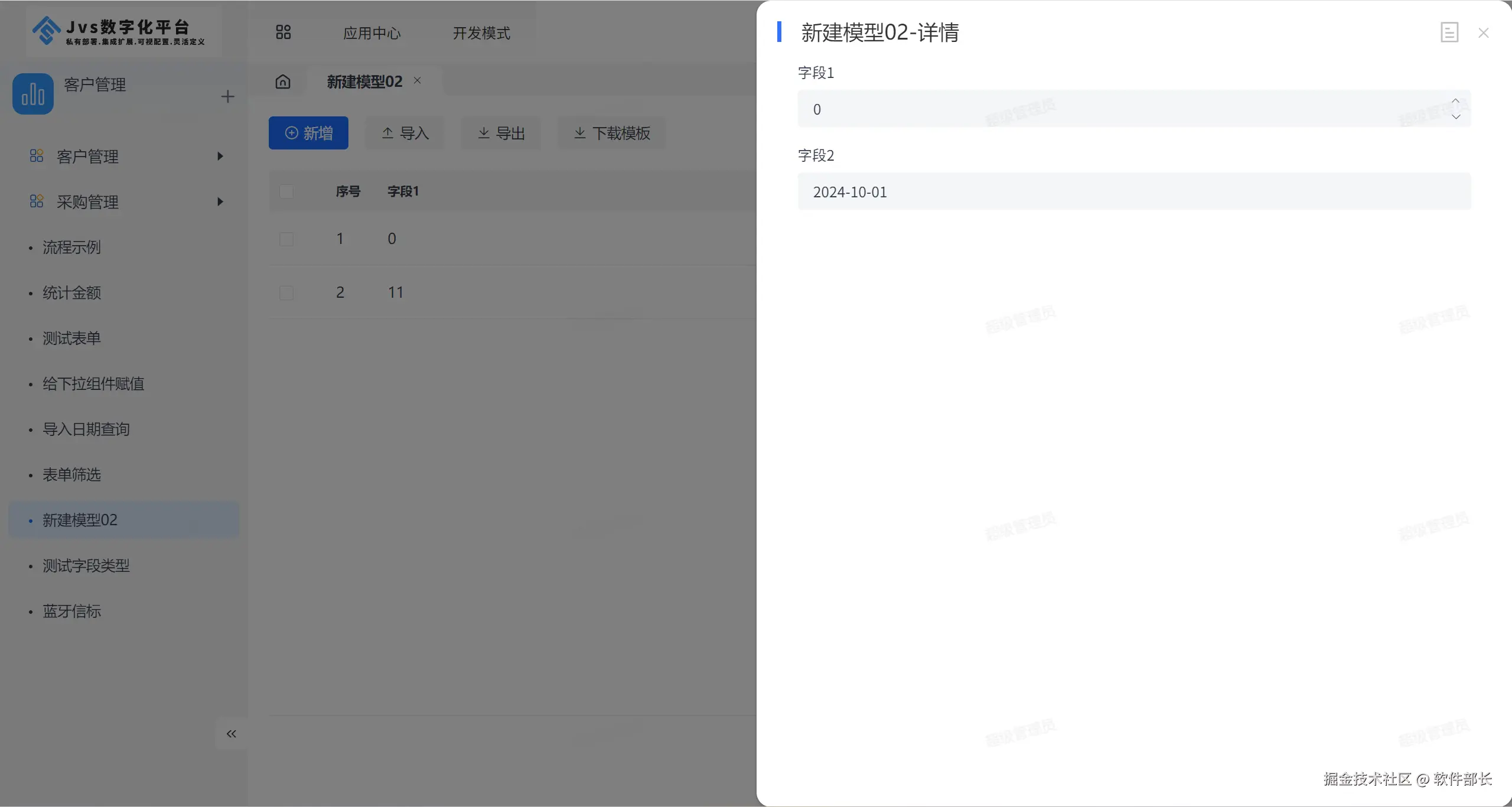
Task: Click the 字段2 date field
Action: [1134, 192]
